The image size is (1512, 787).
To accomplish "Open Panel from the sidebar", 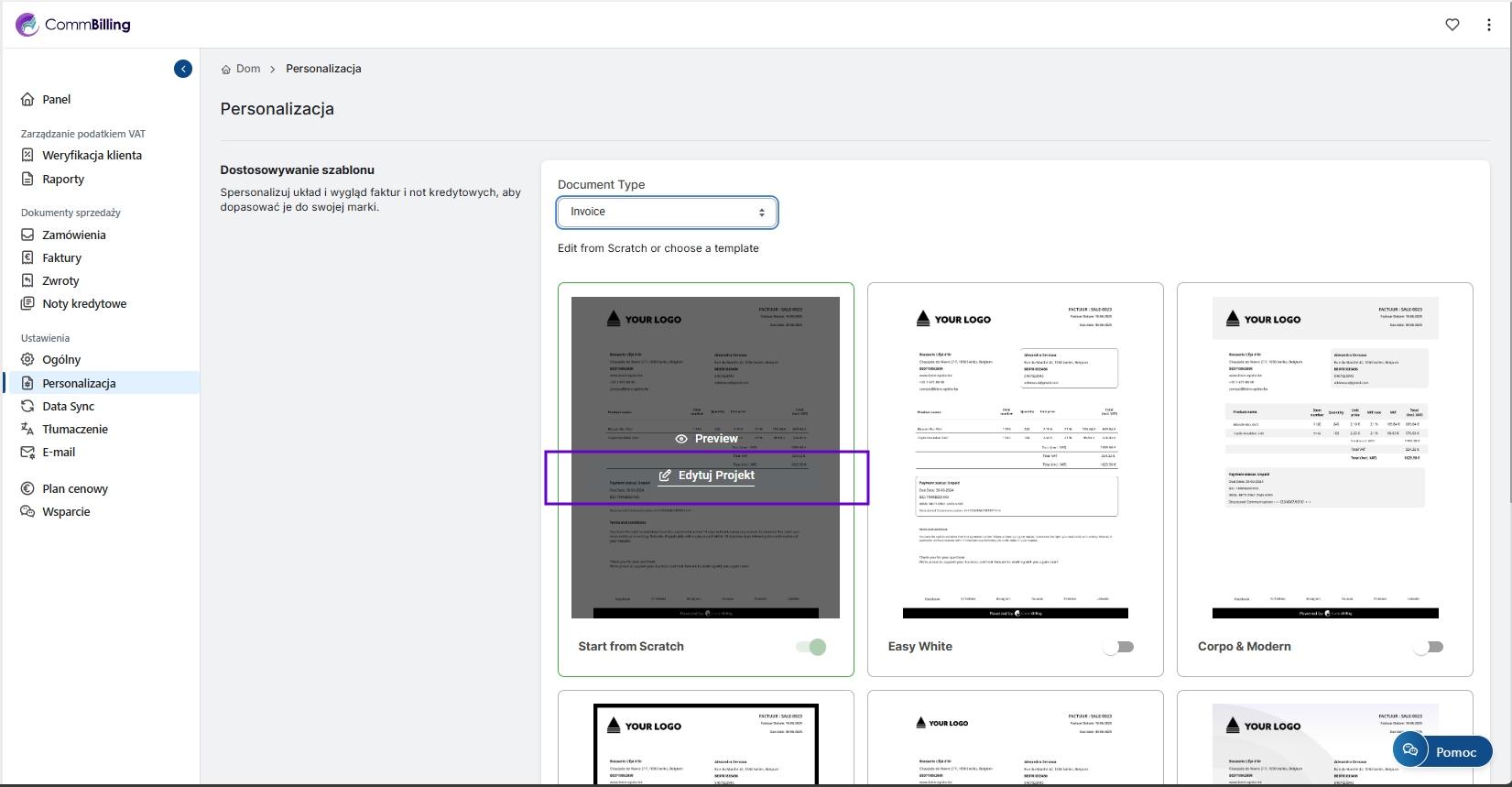I will tap(56, 100).
